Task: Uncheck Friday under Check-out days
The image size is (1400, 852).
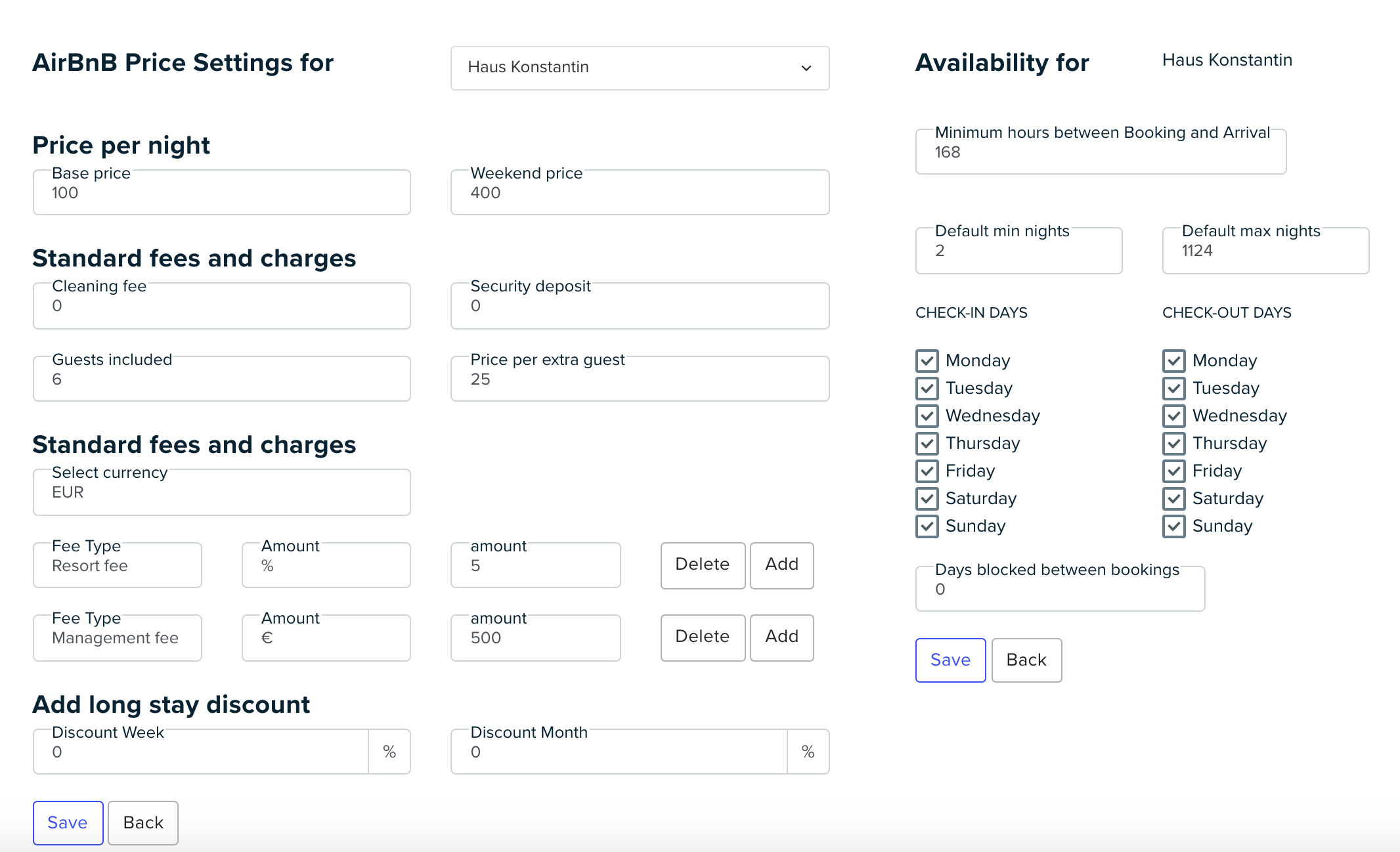Action: click(1174, 471)
